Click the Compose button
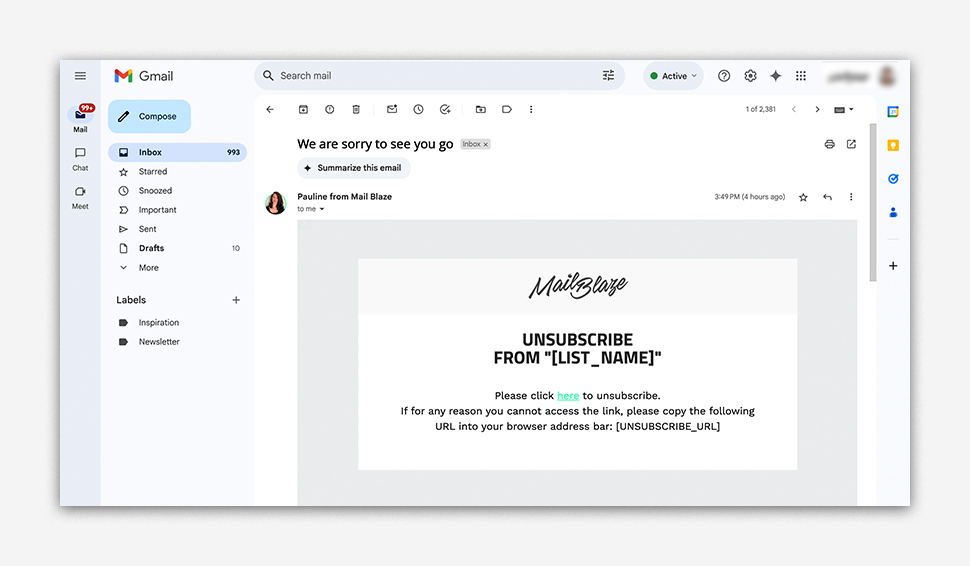The image size is (970, 566). tap(149, 116)
